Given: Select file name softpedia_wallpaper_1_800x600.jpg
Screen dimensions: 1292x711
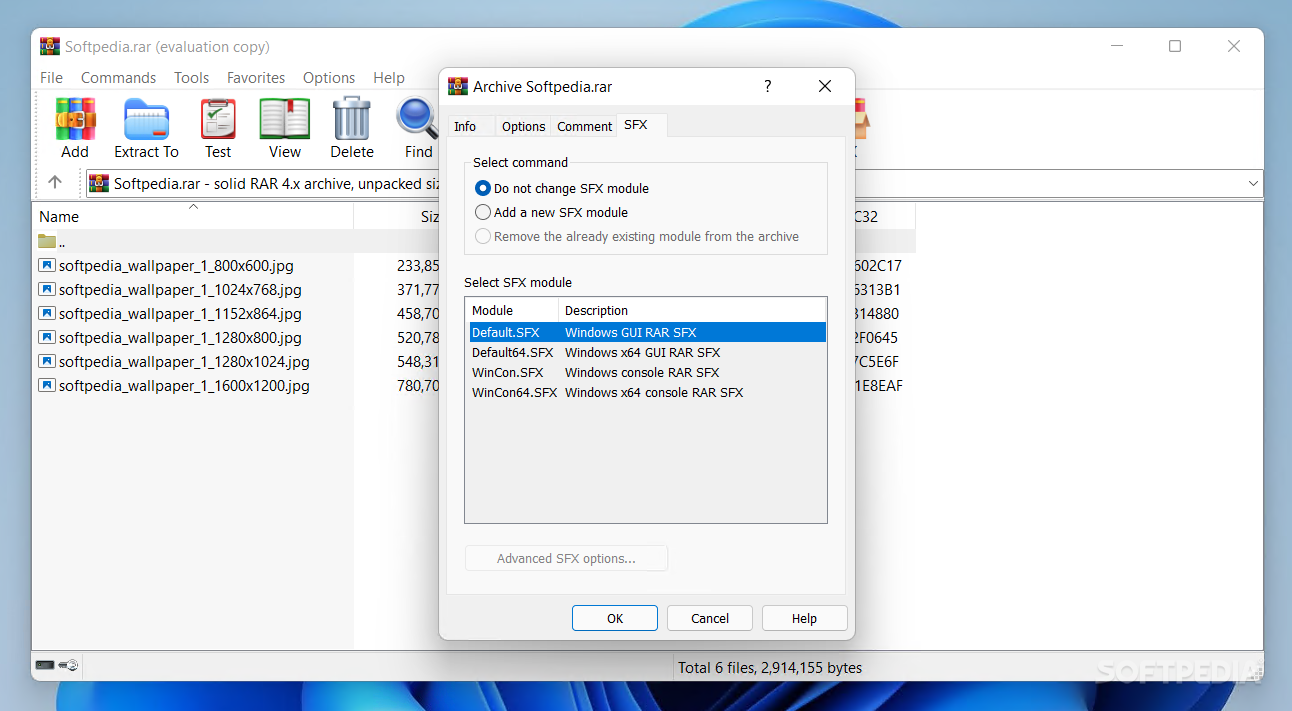Looking at the screenshot, I should coord(176,265).
